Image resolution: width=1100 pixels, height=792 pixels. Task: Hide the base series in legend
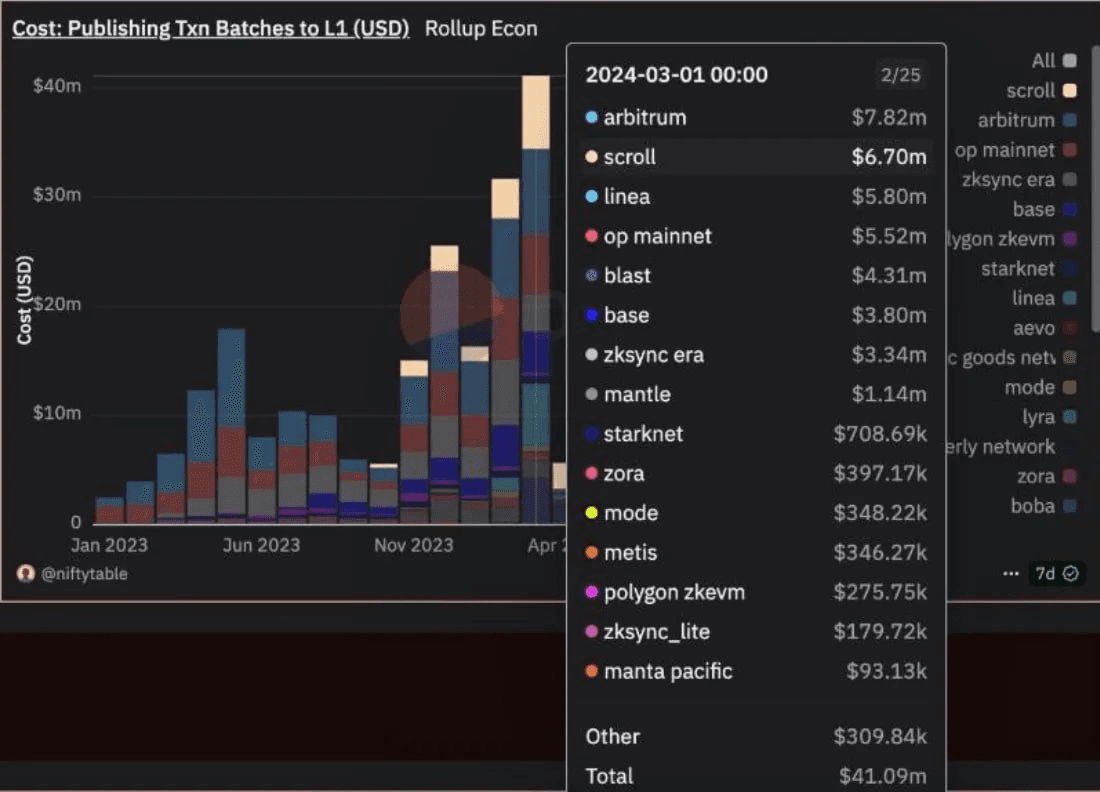(x=1032, y=210)
